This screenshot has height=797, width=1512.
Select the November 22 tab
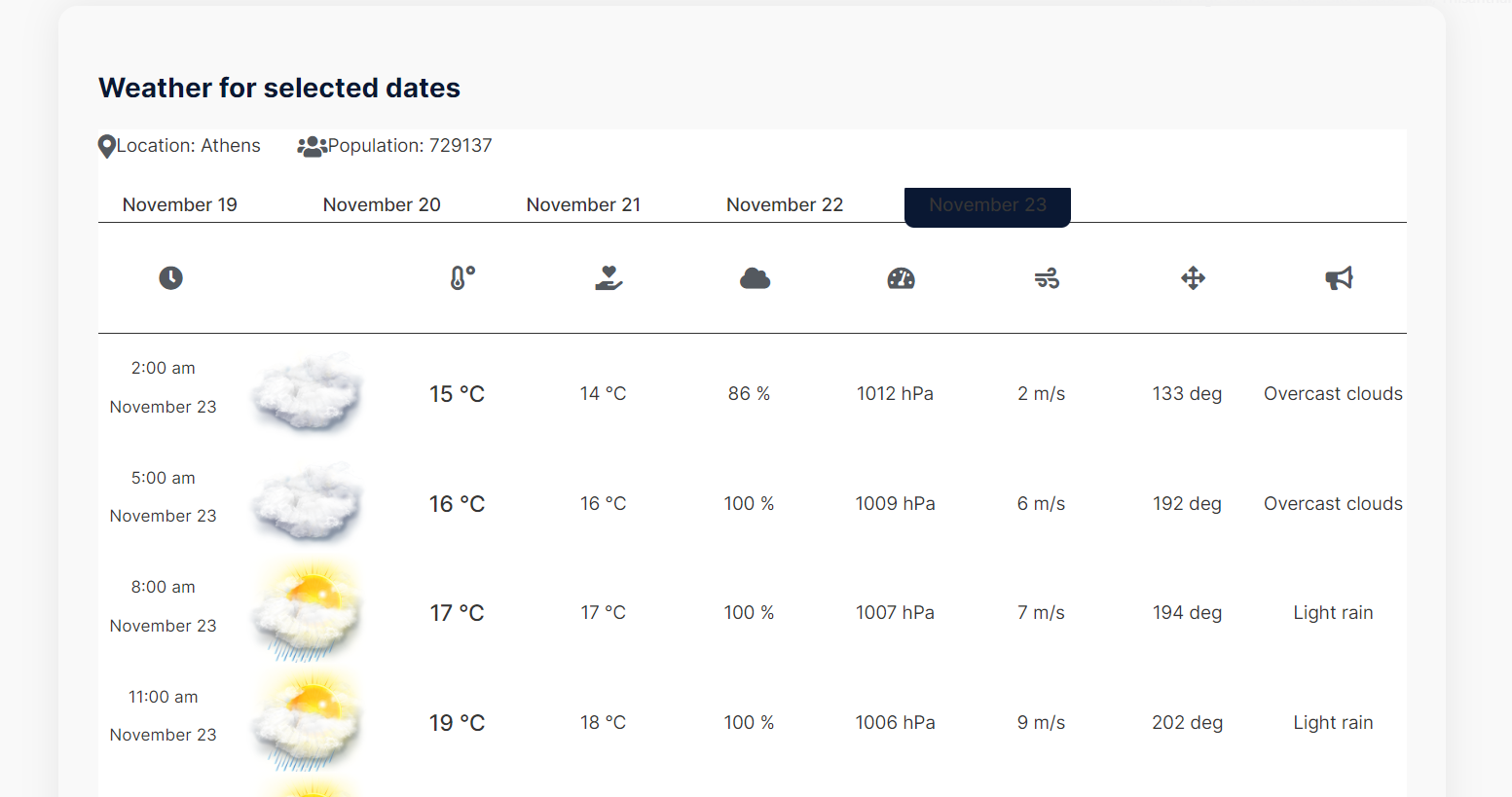[785, 205]
